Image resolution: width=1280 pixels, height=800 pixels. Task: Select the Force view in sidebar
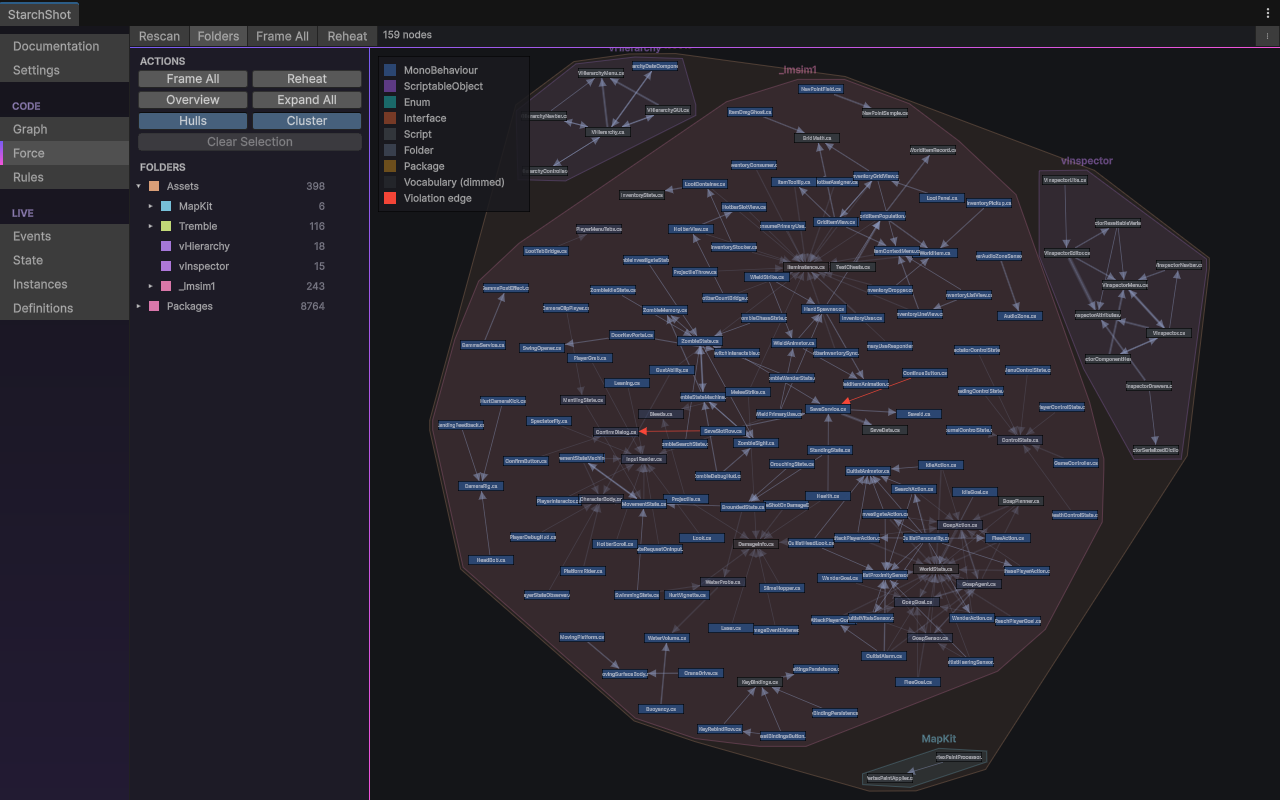(65, 153)
